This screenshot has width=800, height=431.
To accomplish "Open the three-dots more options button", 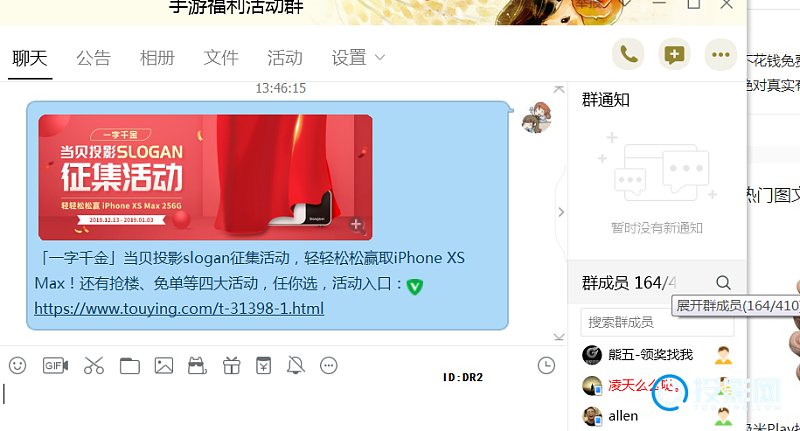I will (720, 55).
